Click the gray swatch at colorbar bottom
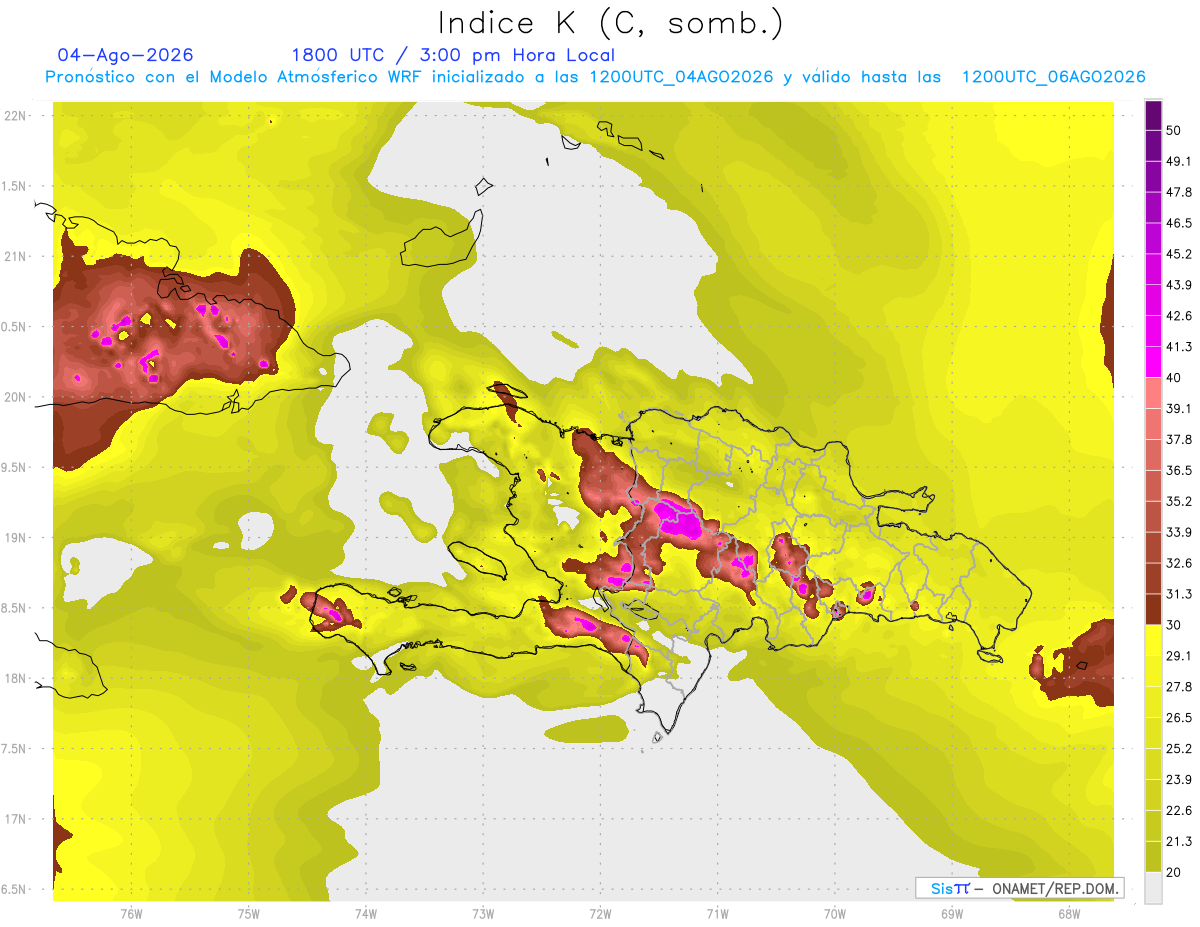 coord(1153,888)
